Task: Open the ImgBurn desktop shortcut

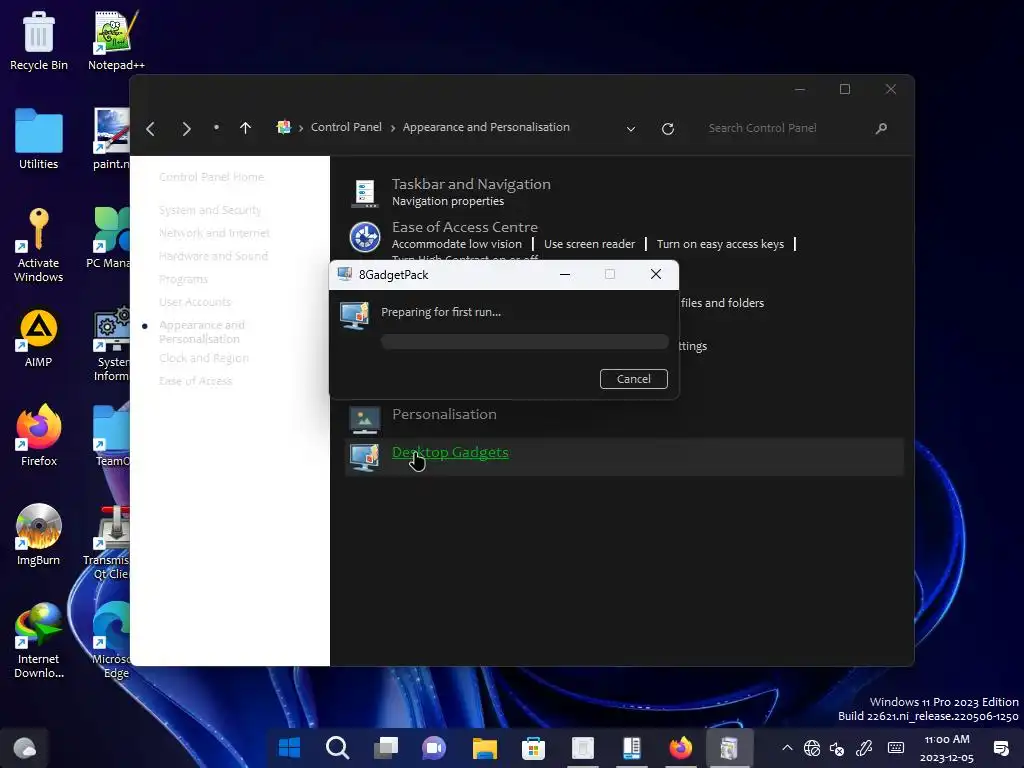Action: coord(39,535)
